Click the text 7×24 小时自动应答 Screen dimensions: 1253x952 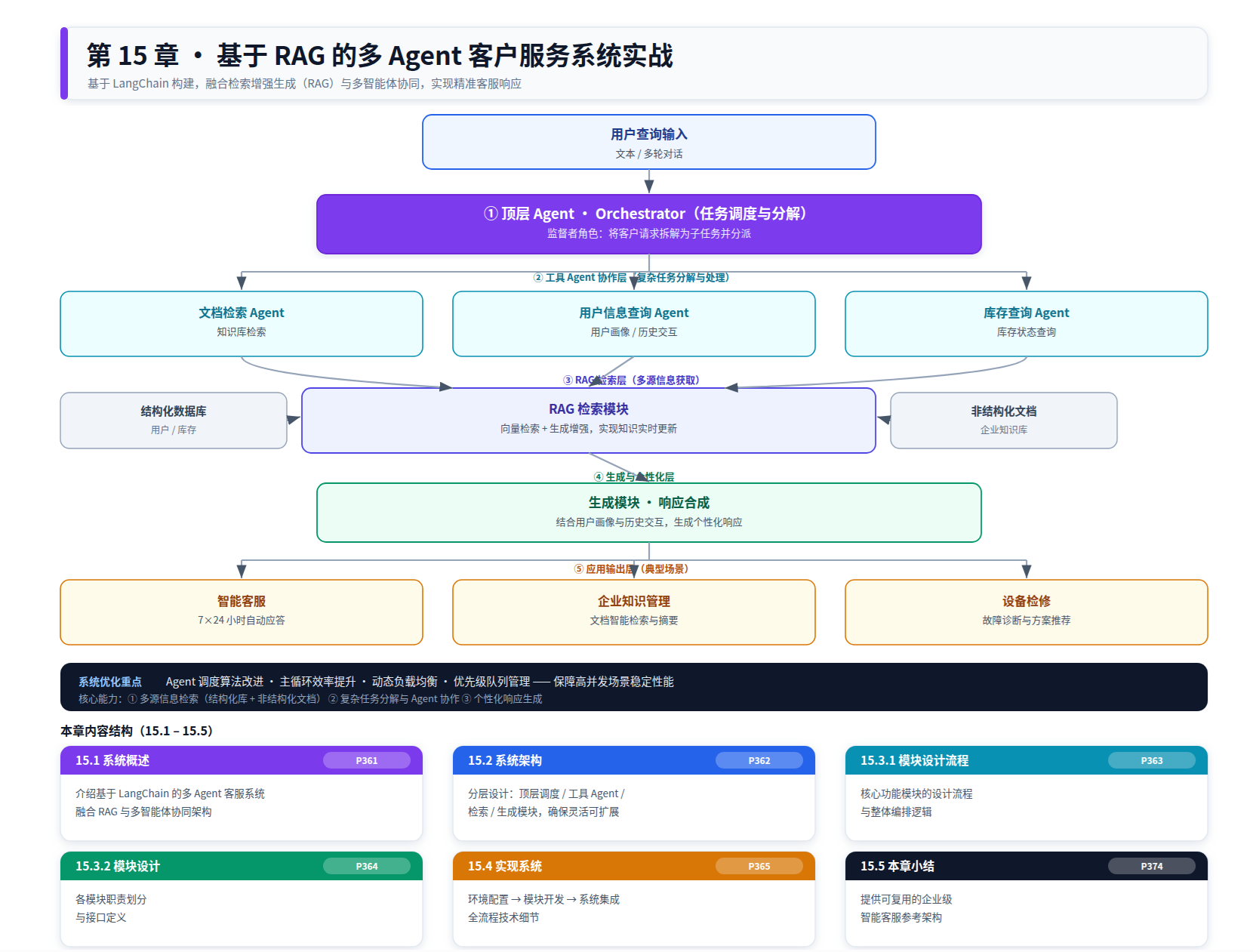[x=242, y=621]
